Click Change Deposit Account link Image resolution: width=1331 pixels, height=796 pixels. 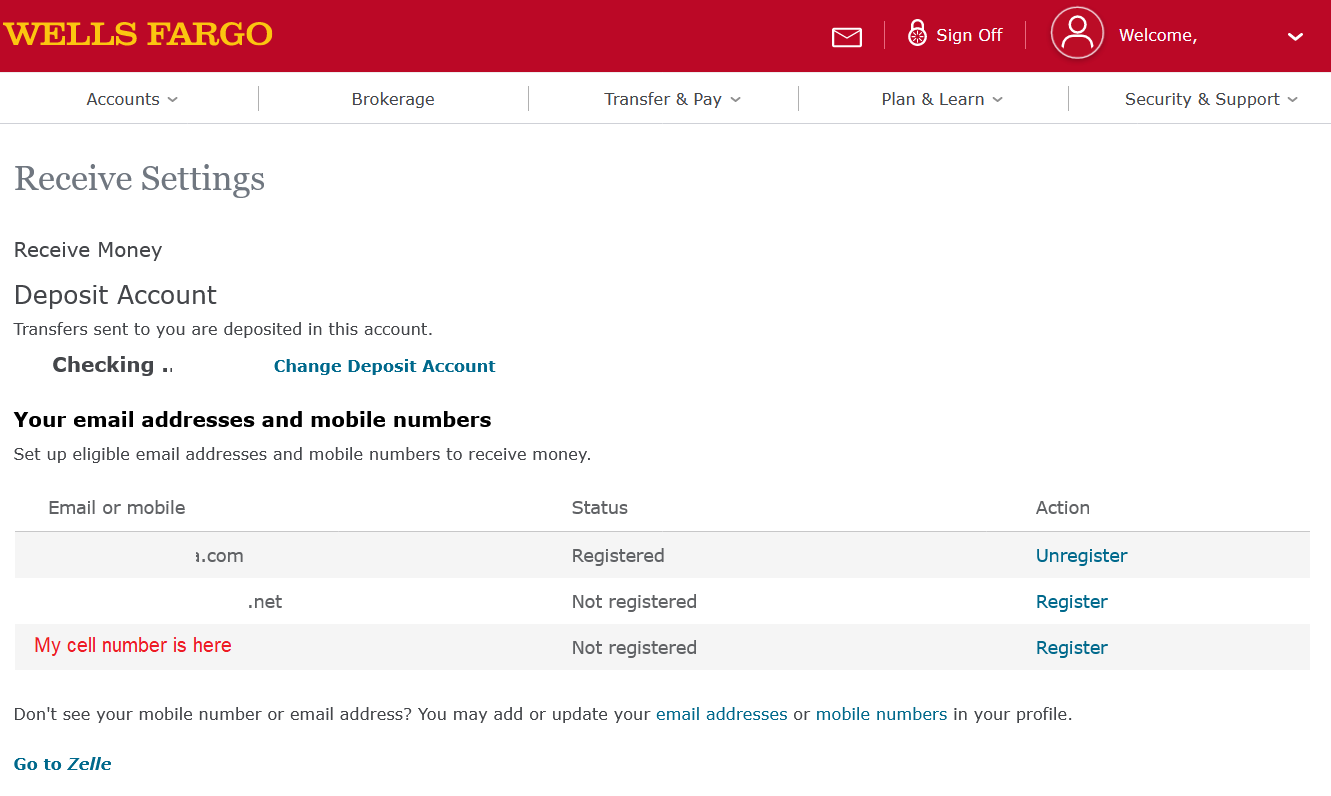point(384,366)
